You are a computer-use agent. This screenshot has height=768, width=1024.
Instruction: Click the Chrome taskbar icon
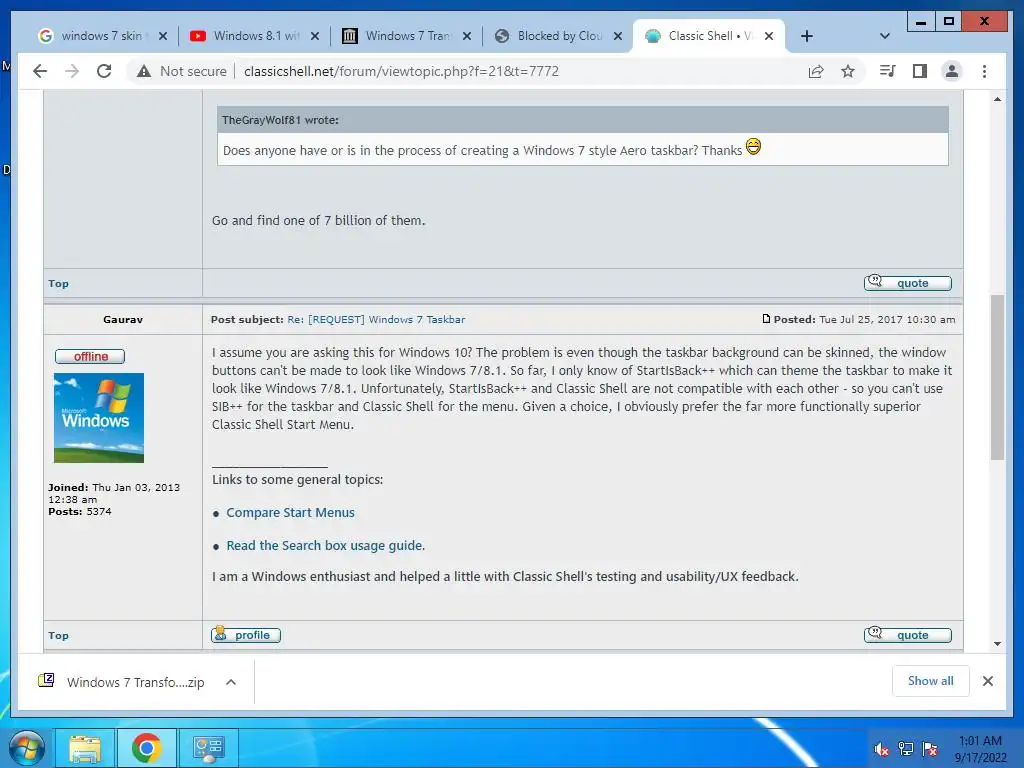[x=146, y=748]
